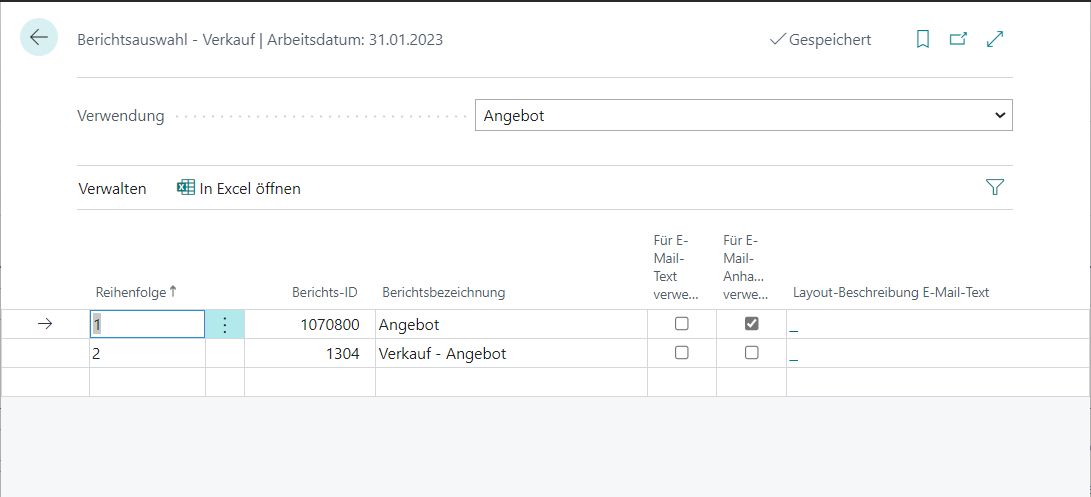This screenshot has height=497, width=1091.
Task: Click the filter funnel icon
Action: [x=994, y=187]
